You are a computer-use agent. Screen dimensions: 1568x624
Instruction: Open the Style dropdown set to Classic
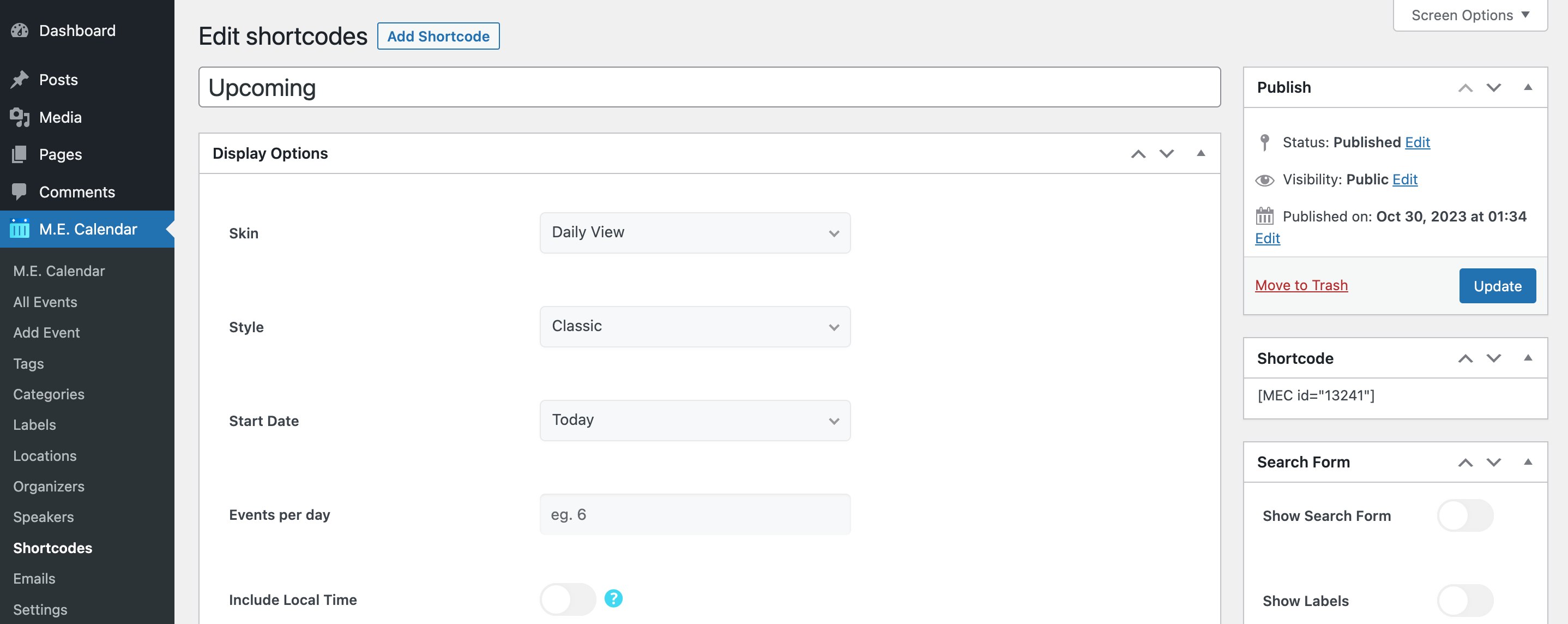point(695,326)
